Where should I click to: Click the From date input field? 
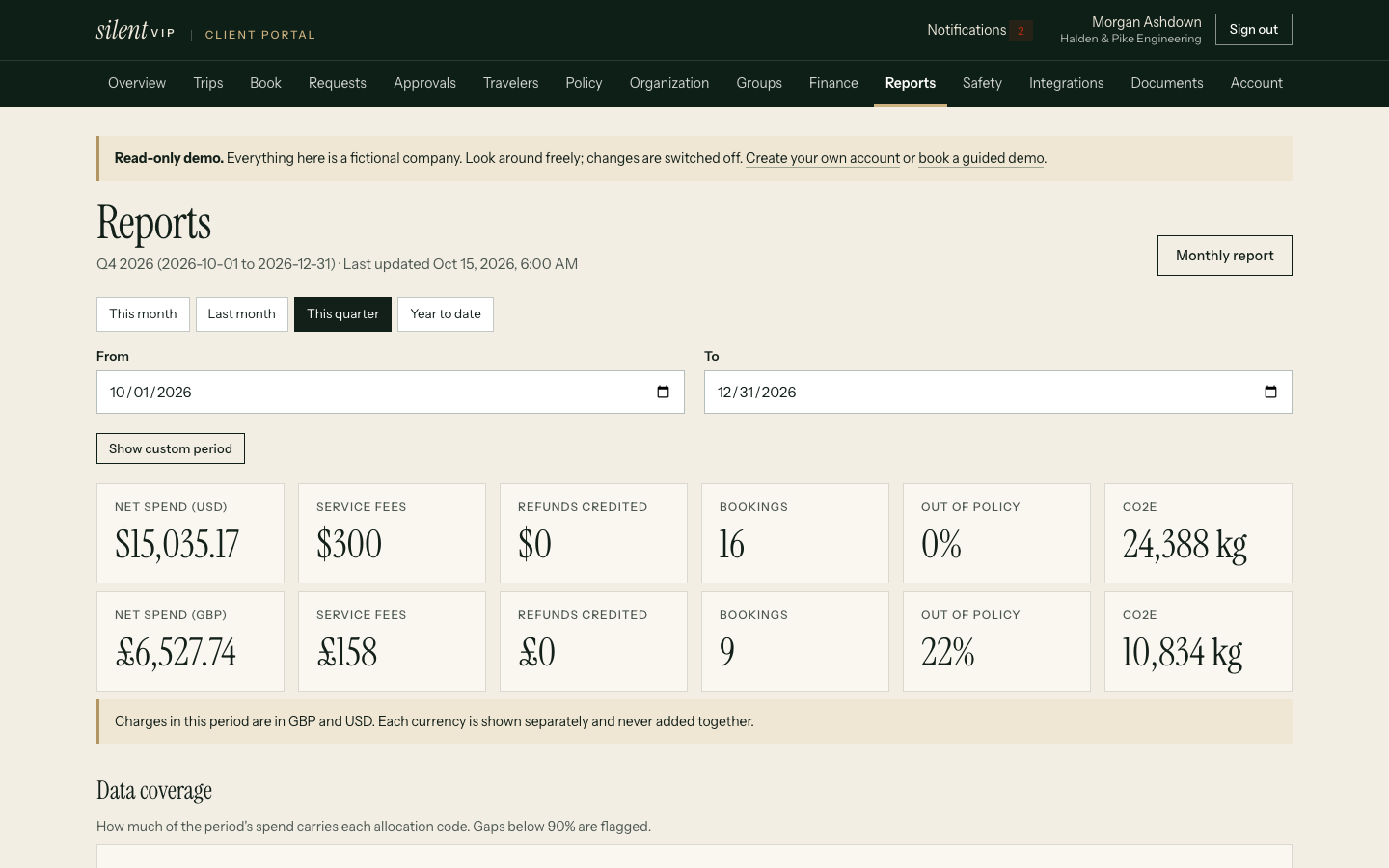(x=391, y=393)
